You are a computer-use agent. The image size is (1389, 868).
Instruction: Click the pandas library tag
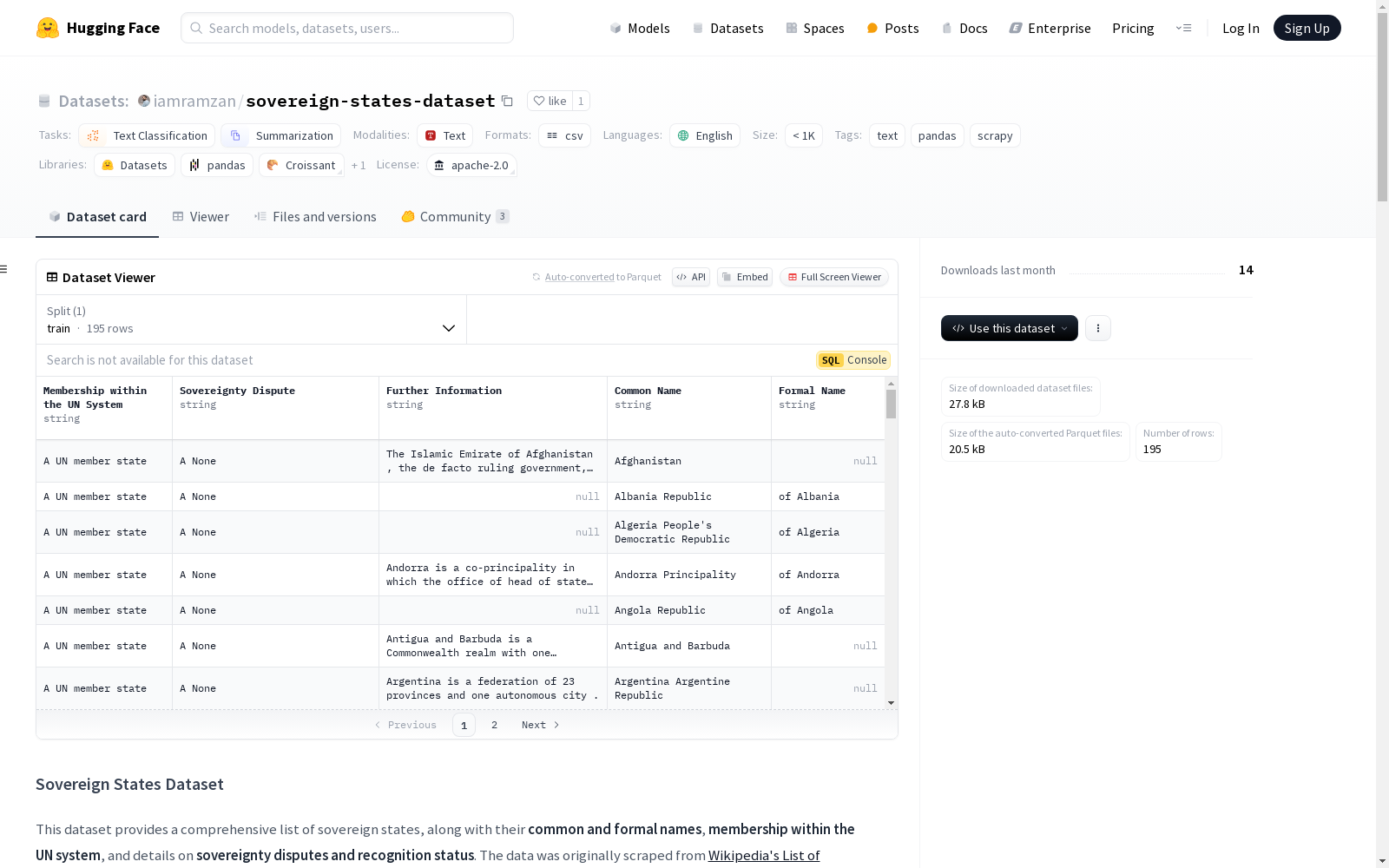tap(217, 165)
